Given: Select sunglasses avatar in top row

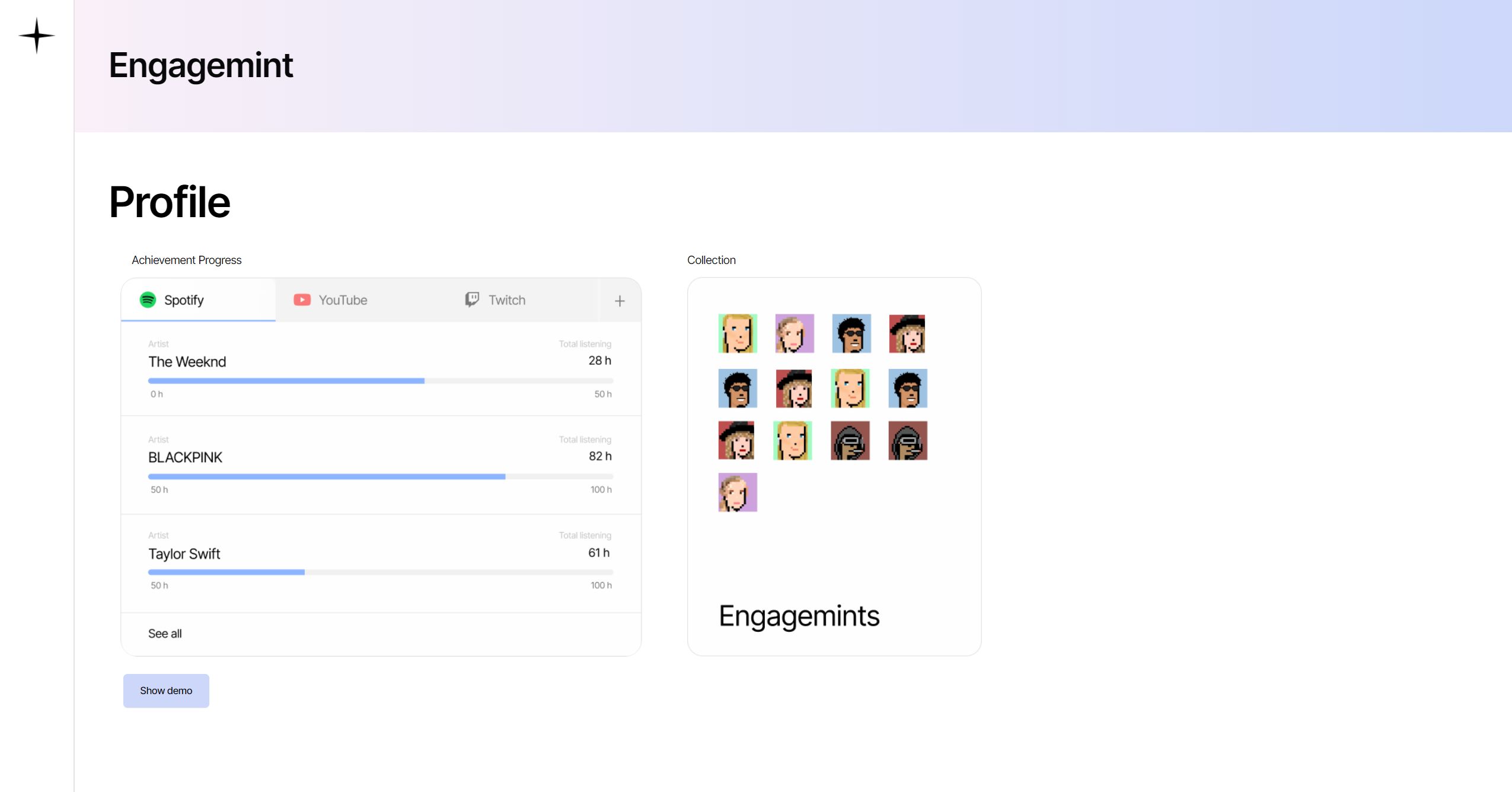Looking at the screenshot, I should [x=851, y=333].
